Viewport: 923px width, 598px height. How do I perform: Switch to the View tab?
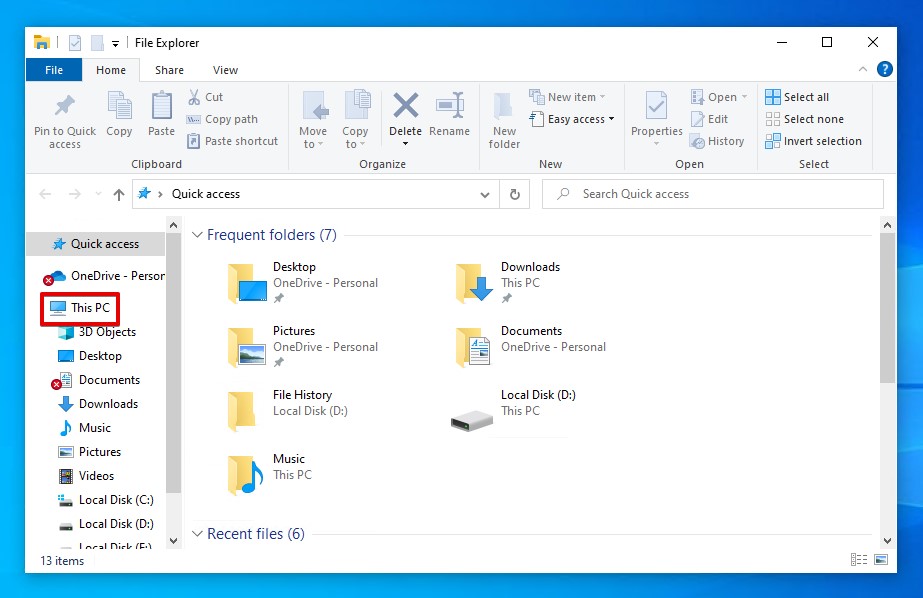225,70
